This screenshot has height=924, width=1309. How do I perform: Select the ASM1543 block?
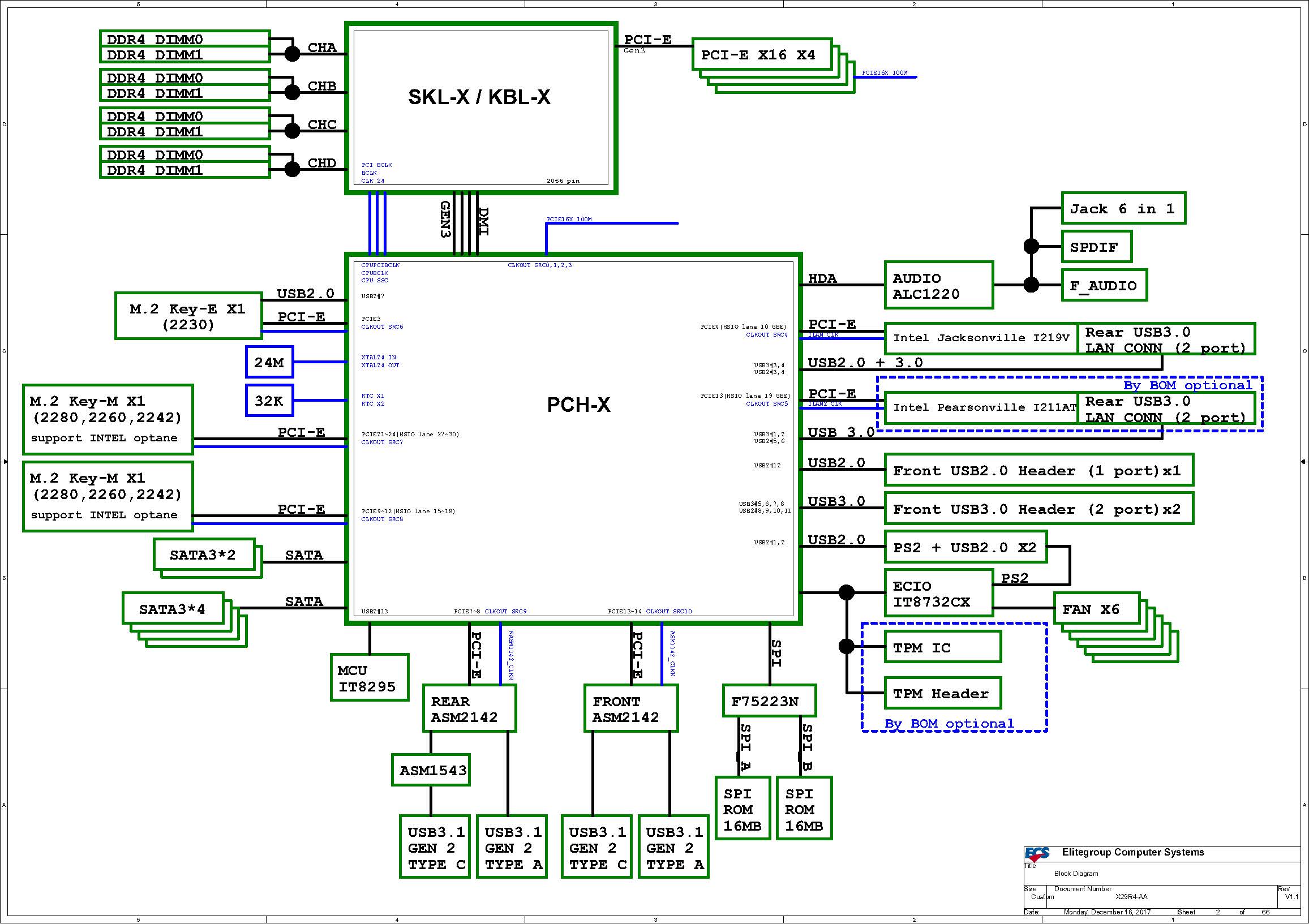tap(431, 770)
